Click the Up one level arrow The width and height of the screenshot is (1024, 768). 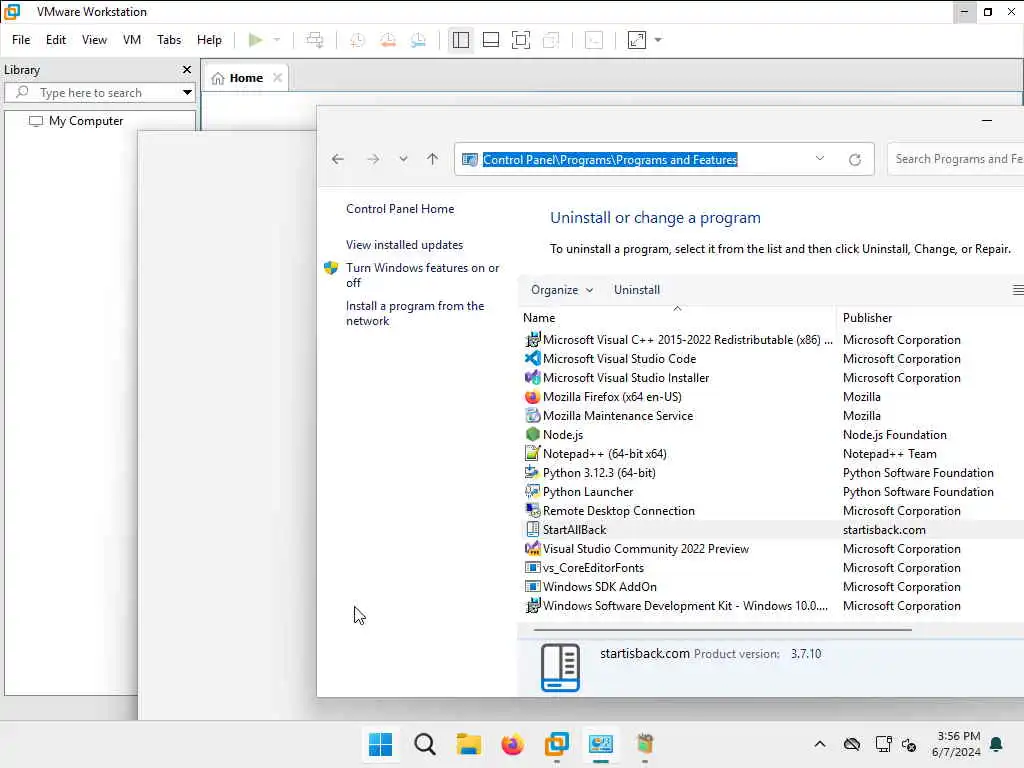tap(432, 159)
